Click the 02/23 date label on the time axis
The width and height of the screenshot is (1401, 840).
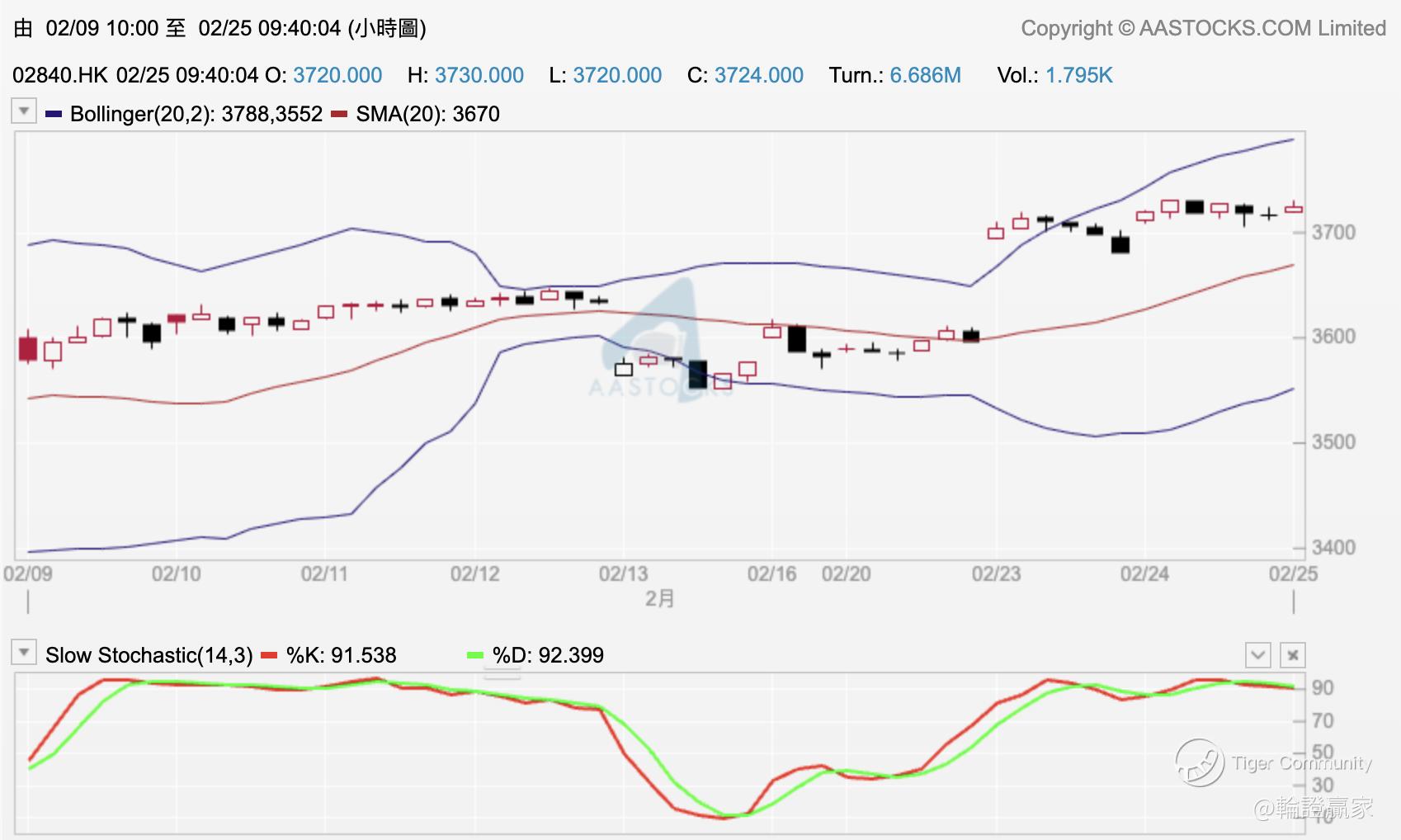pyautogui.click(x=997, y=573)
